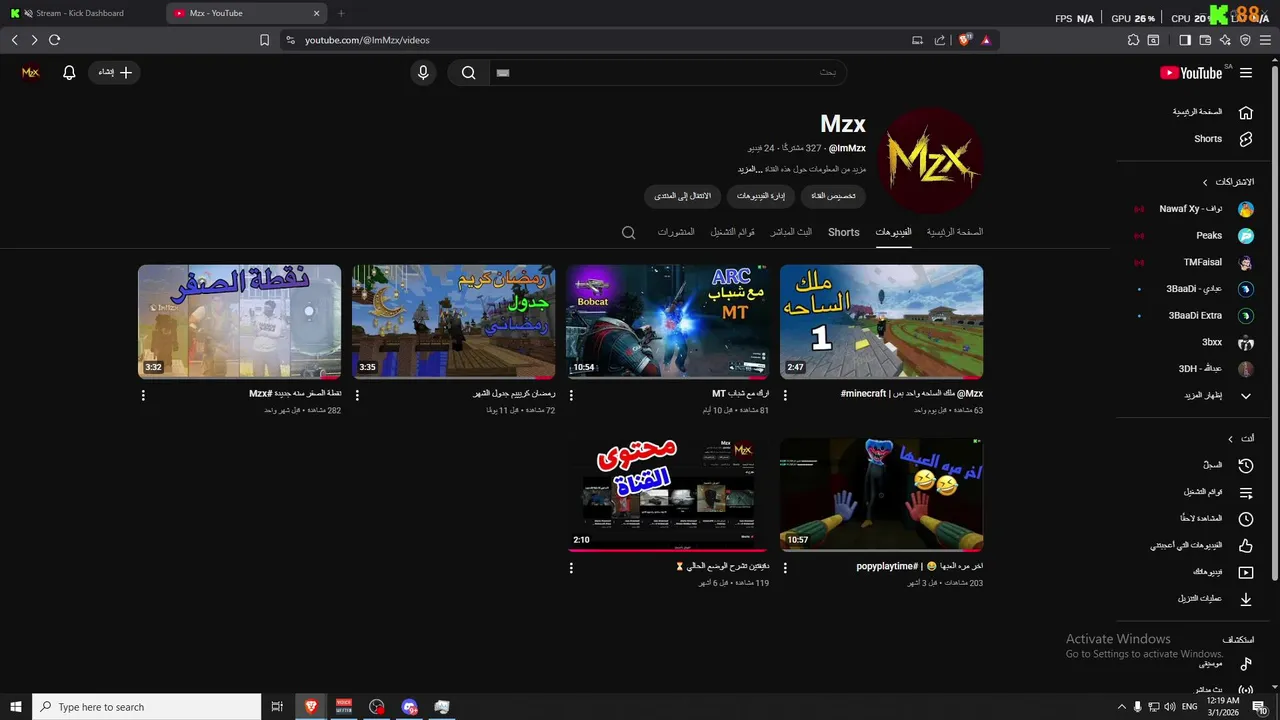This screenshot has height=720, width=1280.
Task: Open the browser main menu
Action: pos(1266,40)
